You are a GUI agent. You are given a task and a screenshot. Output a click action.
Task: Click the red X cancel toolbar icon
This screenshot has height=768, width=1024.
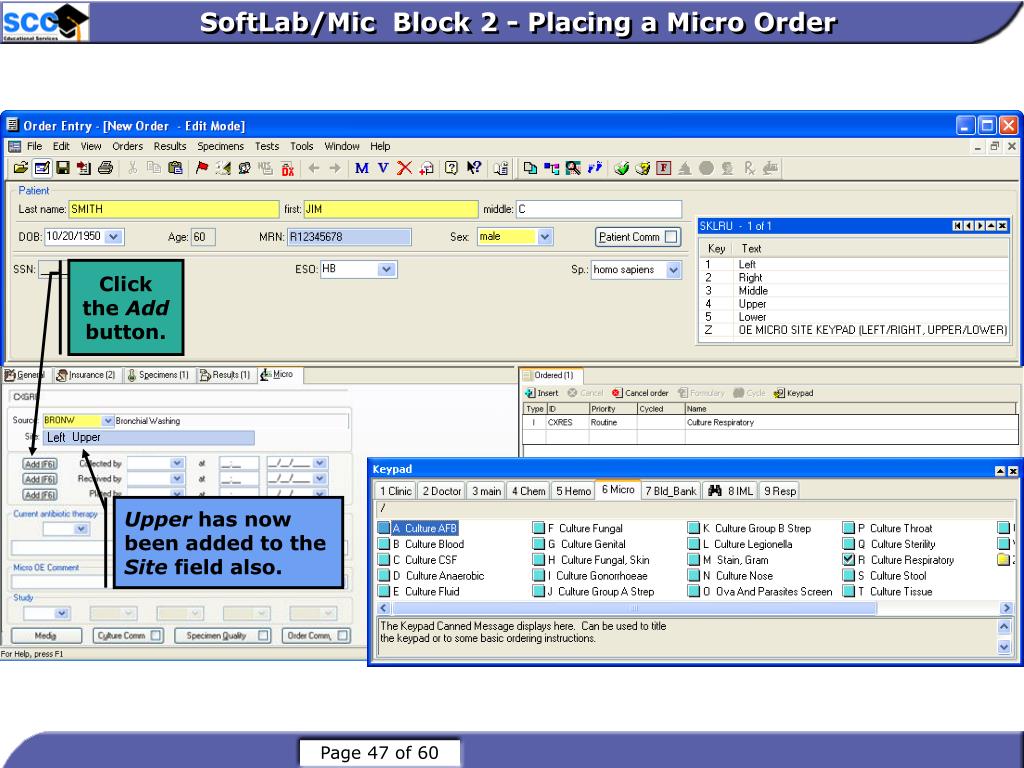coord(405,168)
